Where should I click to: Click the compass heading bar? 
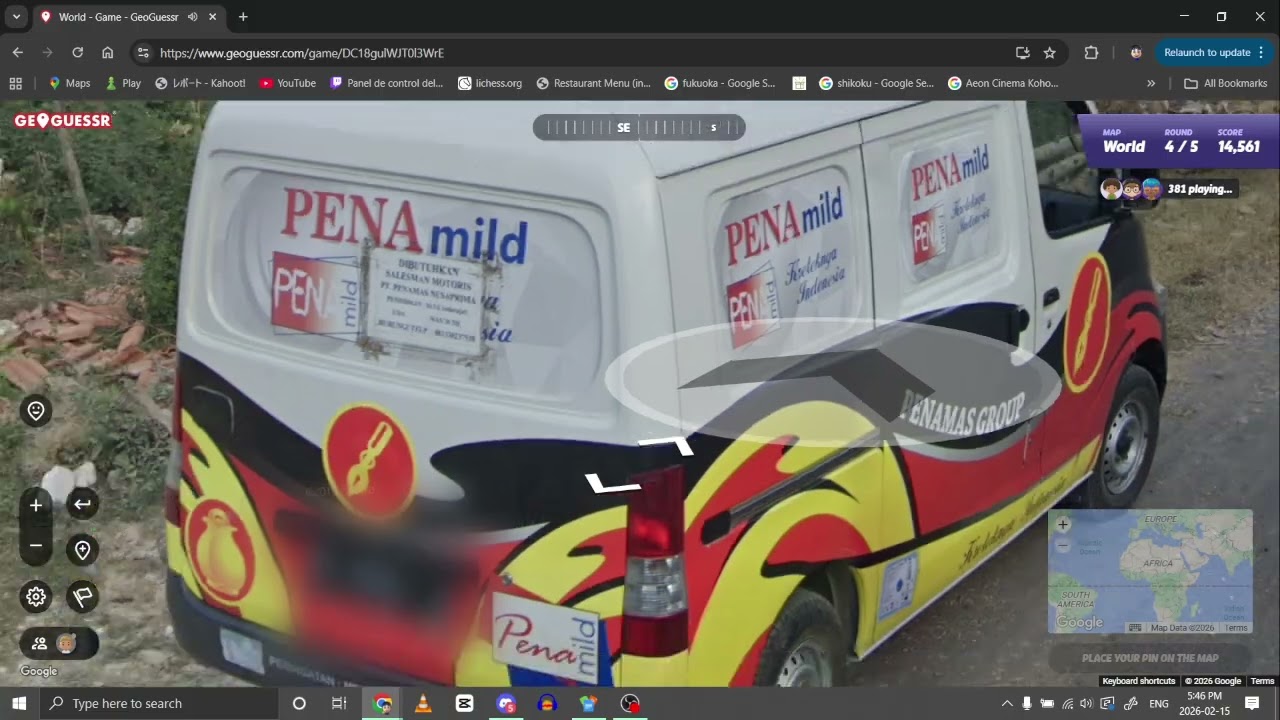639,127
